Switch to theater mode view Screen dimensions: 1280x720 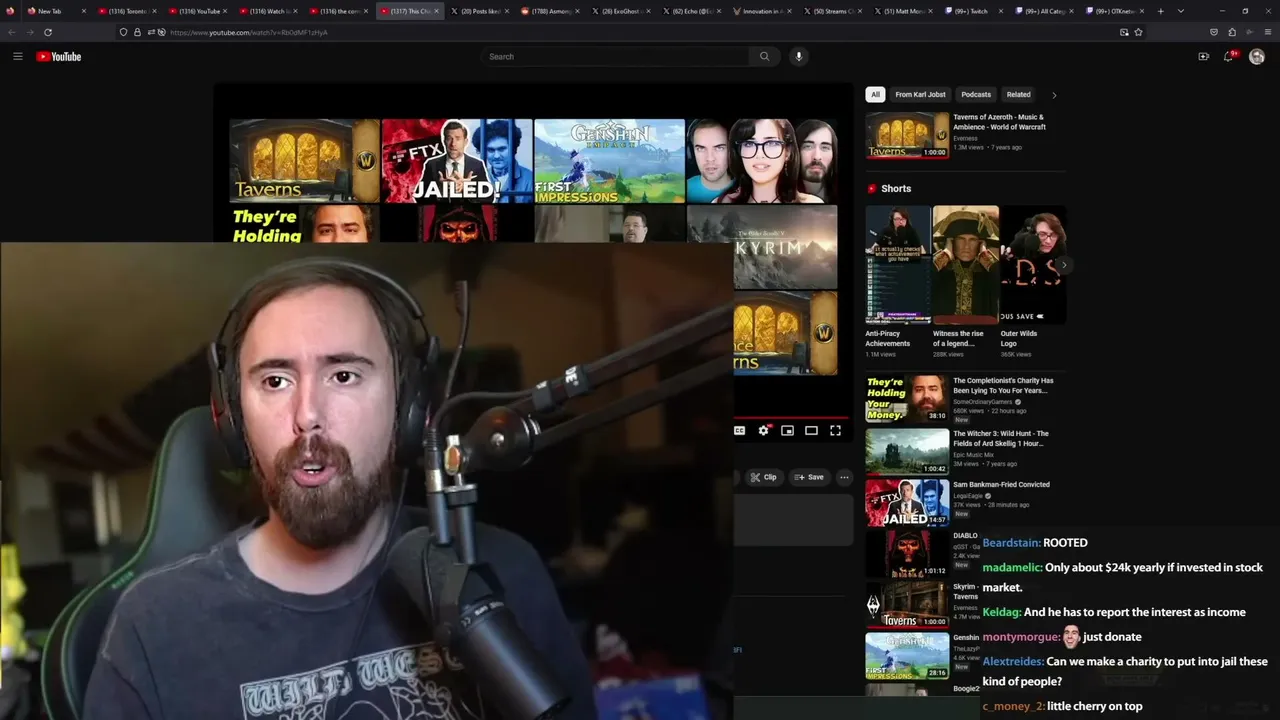[811, 430]
